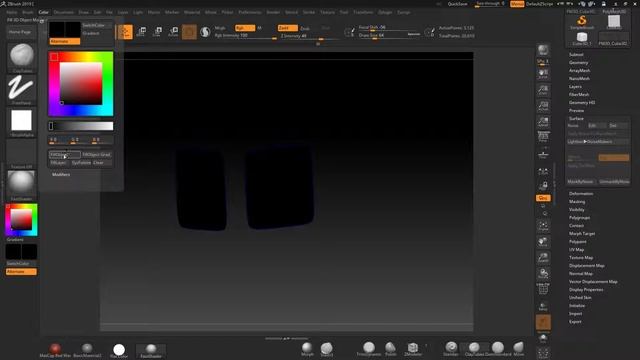640x360 pixels.
Task: Click the grayscale intensity strip in Color palette
Action: 81,126
